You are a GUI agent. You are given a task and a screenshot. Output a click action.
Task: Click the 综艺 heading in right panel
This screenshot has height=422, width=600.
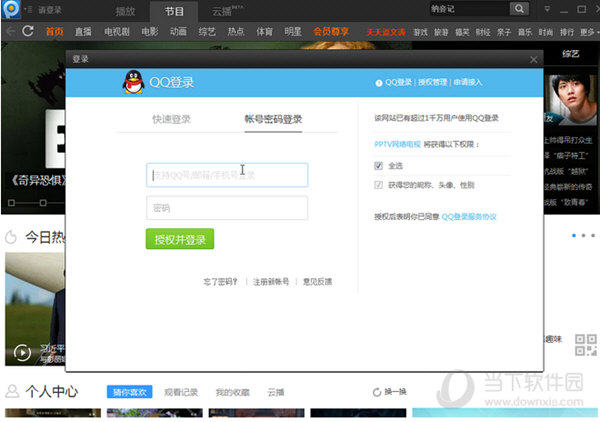pyautogui.click(x=570, y=54)
